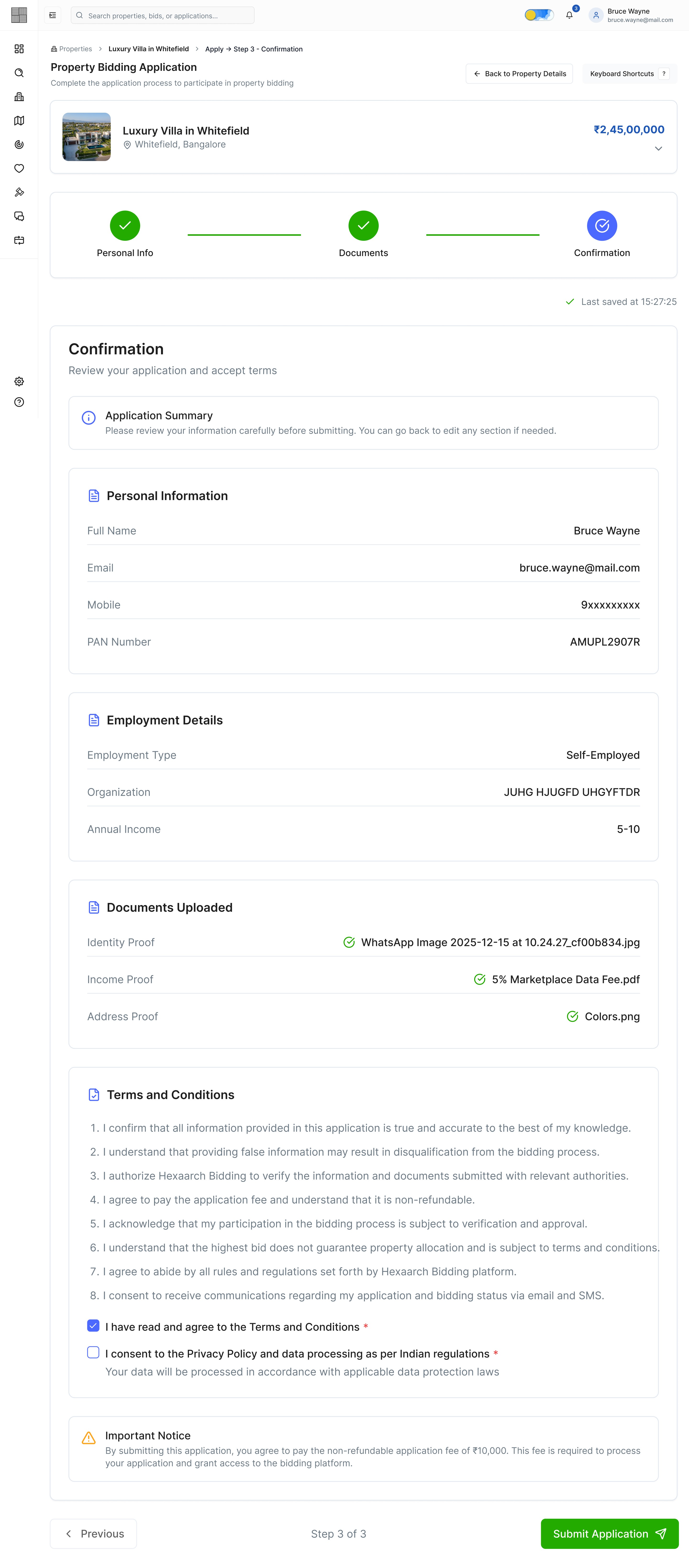The height and width of the screenshot is (1568, 689).
Task: Open the heart favorites icon in sidebar
Action: [x=19, y=169]
